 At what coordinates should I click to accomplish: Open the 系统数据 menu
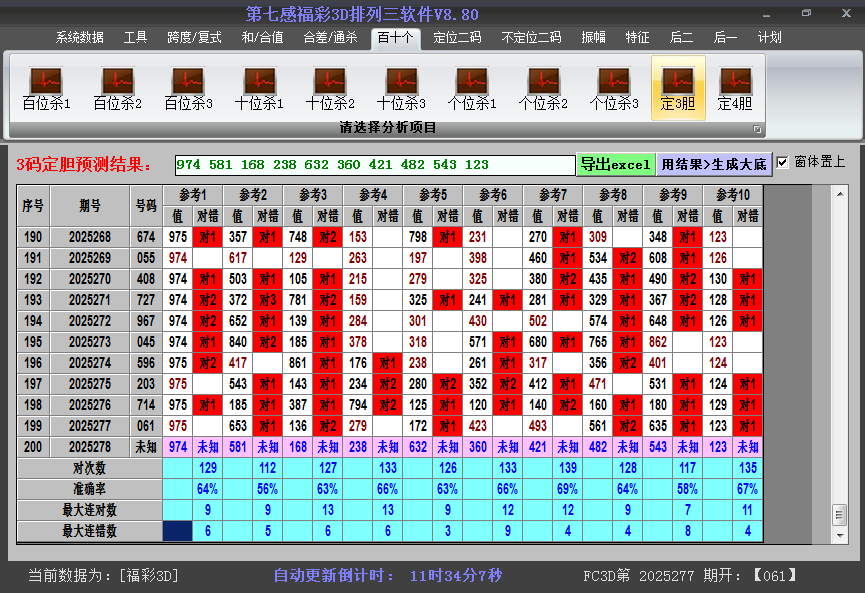click(x=76, y=38)
